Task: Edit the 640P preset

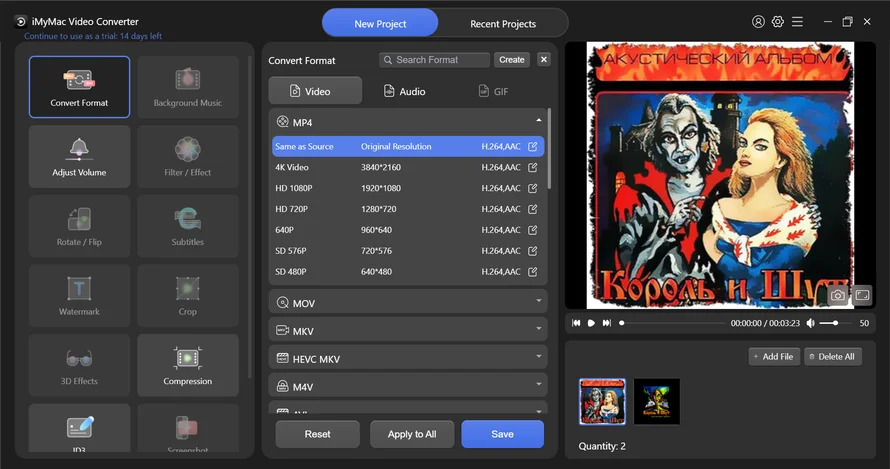Action: (x=532, y=230)
